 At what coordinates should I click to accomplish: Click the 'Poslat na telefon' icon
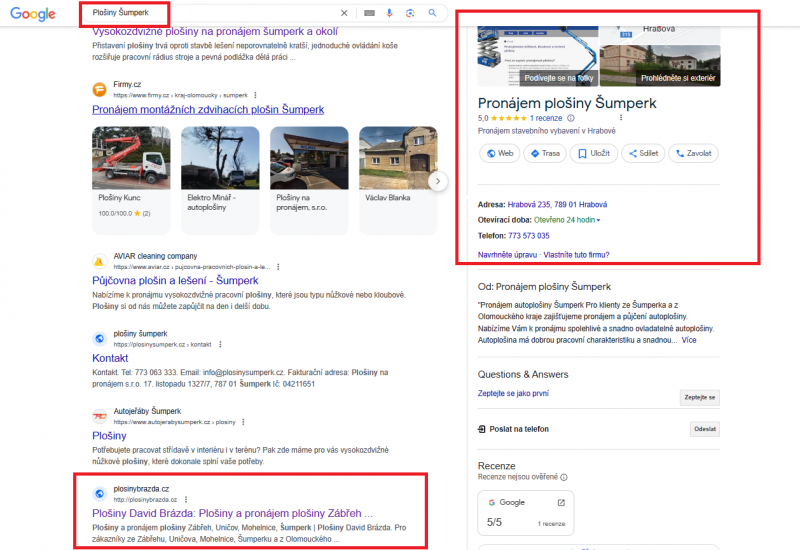click(482, 429)
